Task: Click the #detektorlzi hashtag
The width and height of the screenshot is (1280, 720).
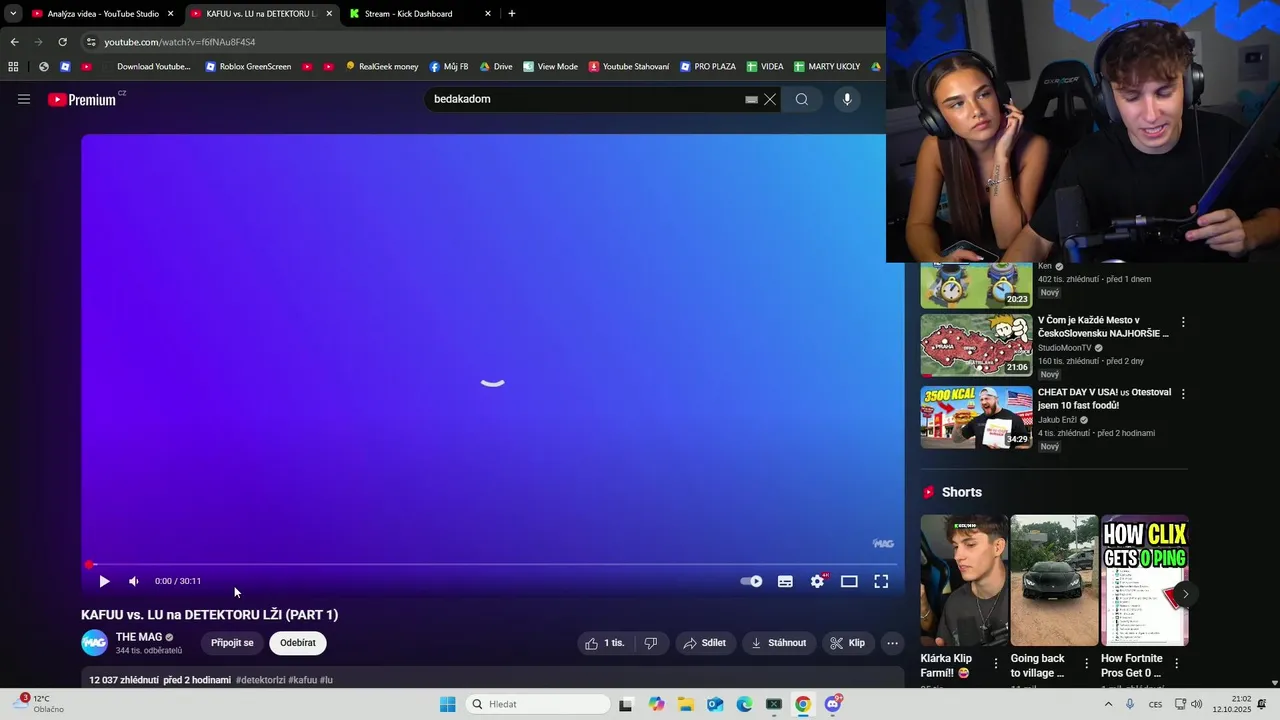Action: pyautogui.click(x=260, y=680)
